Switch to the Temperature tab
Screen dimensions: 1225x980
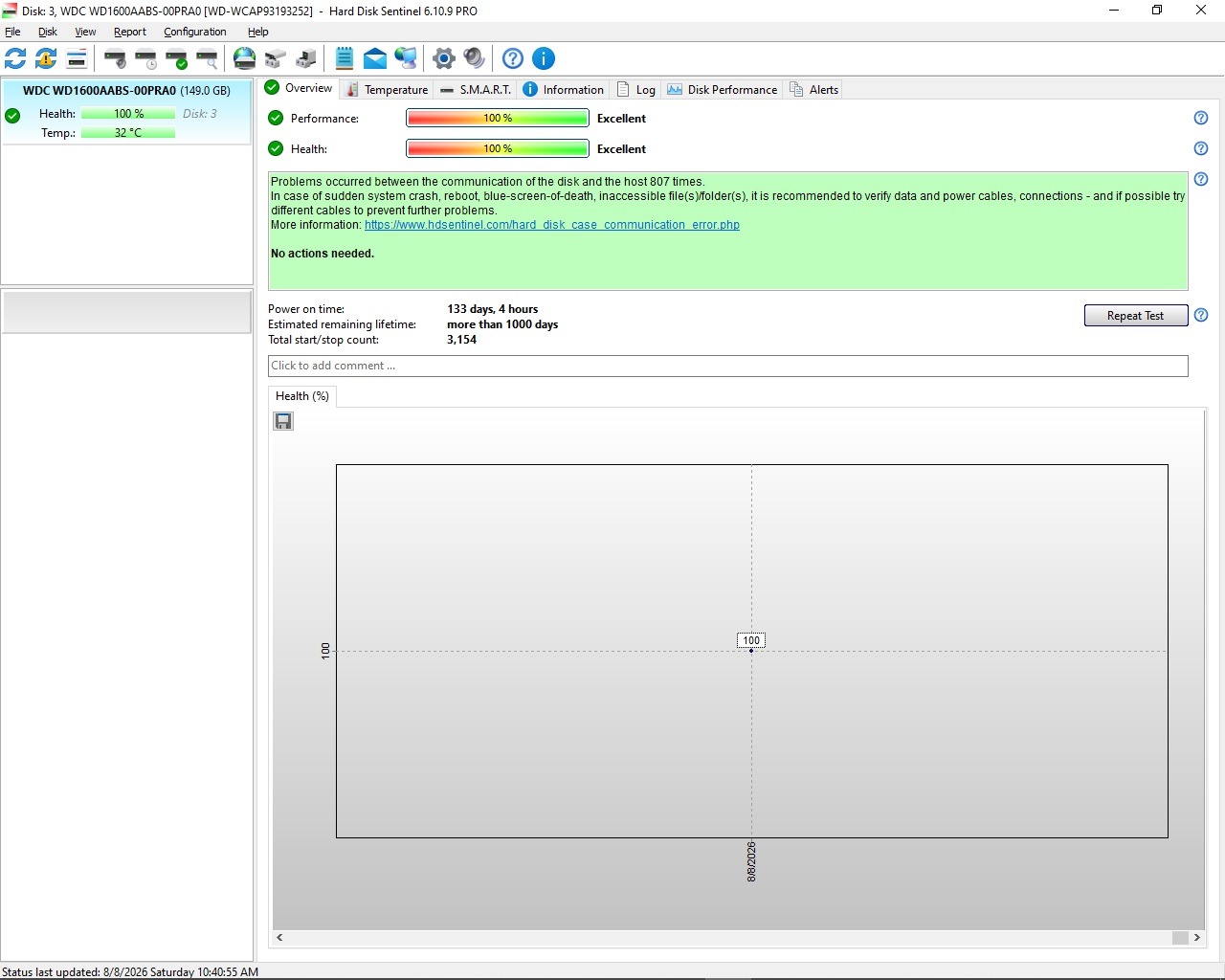point(387,90)
